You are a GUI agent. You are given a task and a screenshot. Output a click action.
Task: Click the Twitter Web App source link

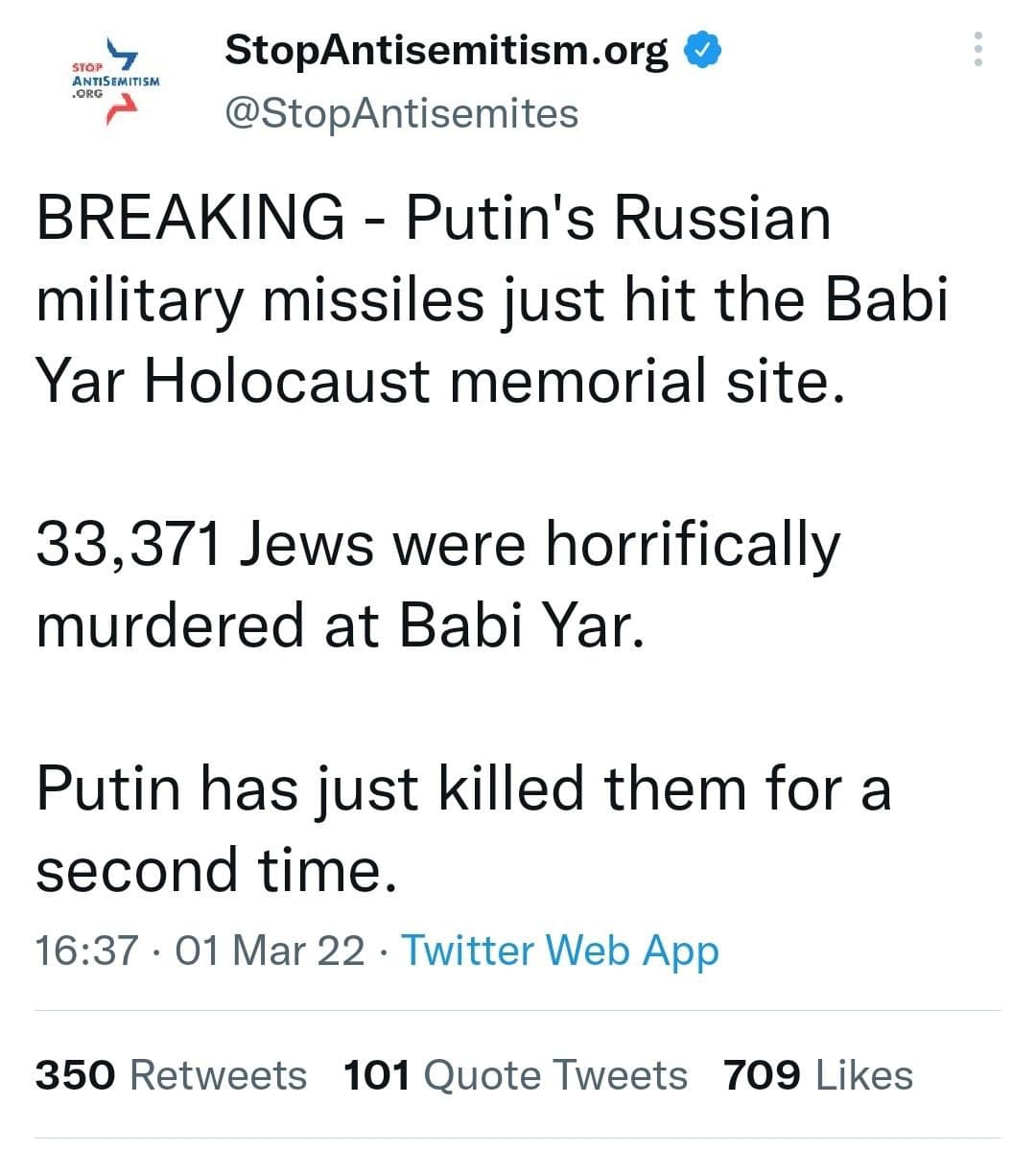tap(559, 951)
